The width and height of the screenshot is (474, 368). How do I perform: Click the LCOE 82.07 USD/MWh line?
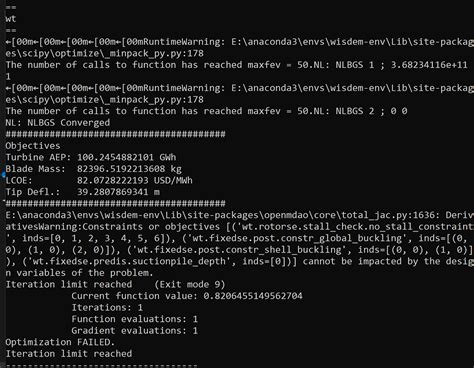coord(99,180)
